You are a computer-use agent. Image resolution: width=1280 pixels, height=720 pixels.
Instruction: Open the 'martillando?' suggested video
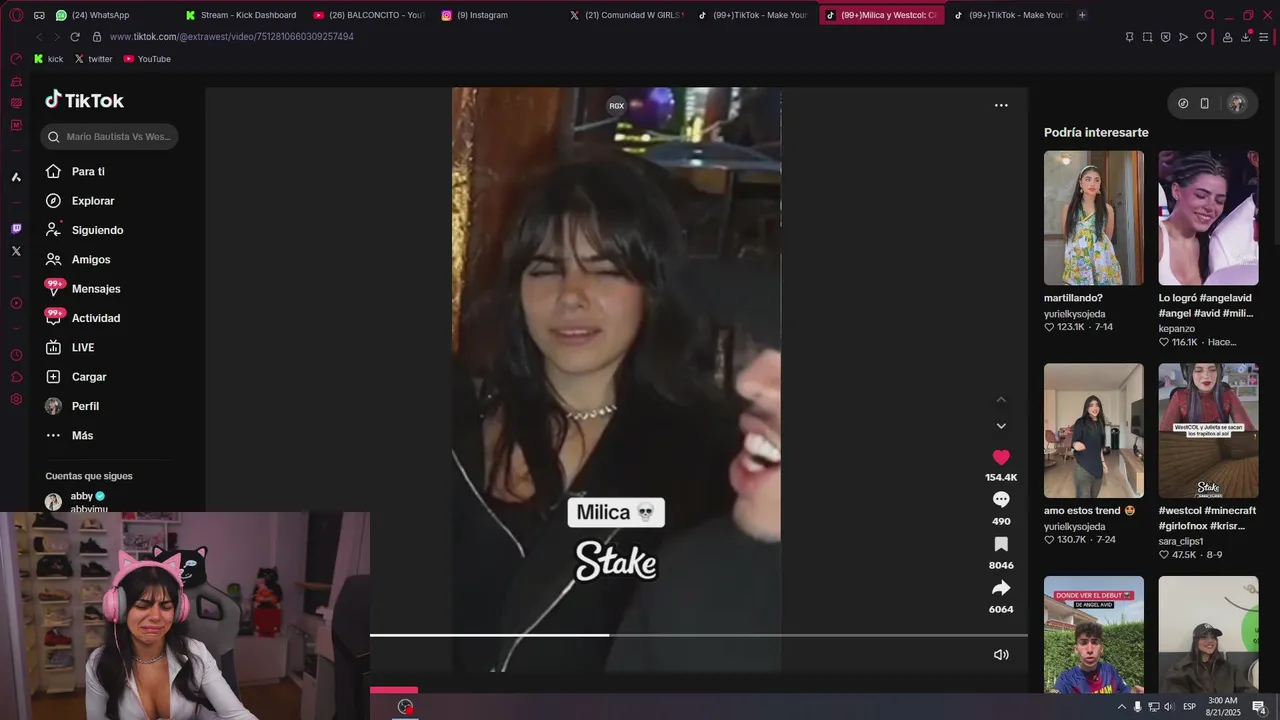click(1094, 218)
